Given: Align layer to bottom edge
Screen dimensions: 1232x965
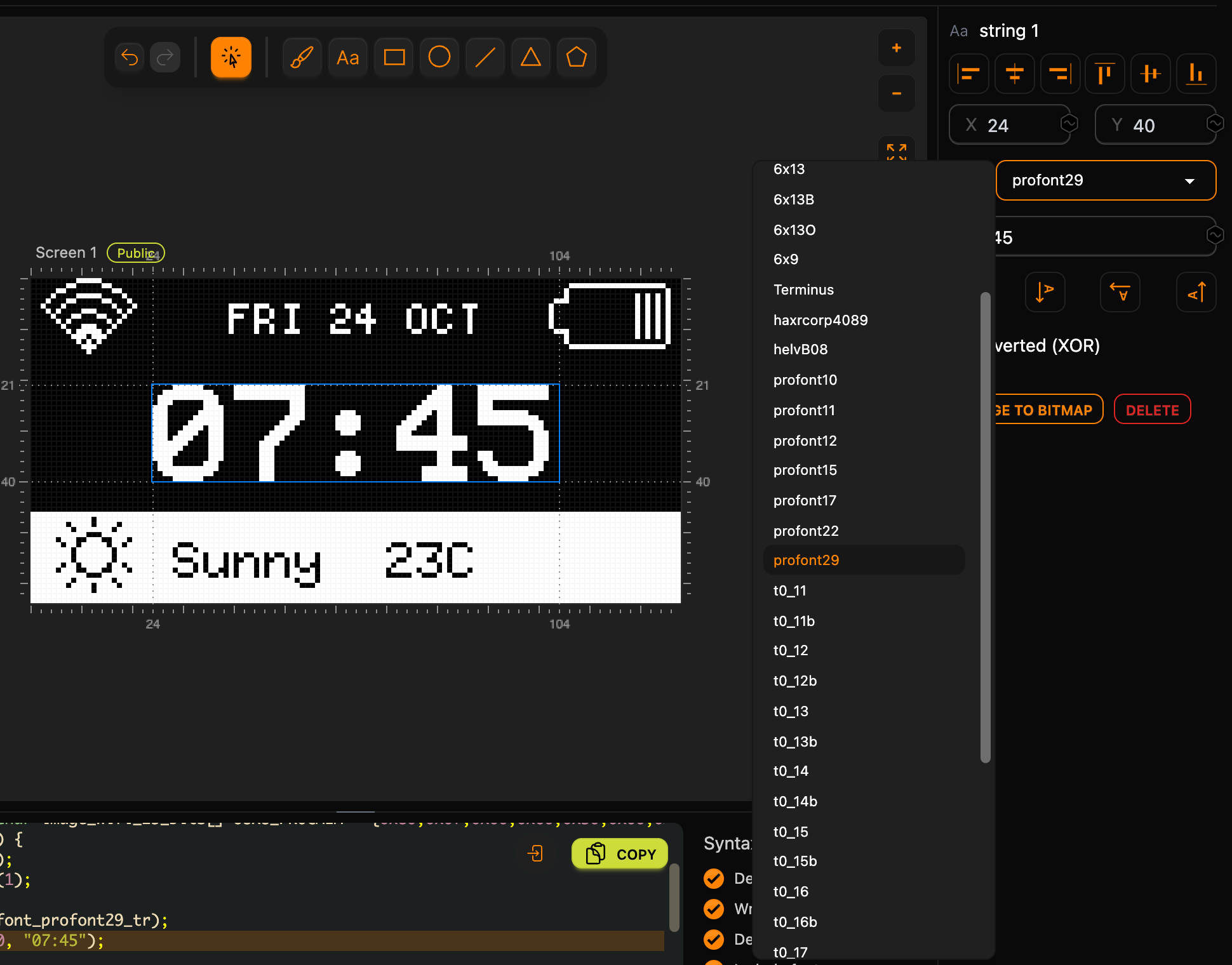Looking at the screenshot, I should coord(1196,74).
